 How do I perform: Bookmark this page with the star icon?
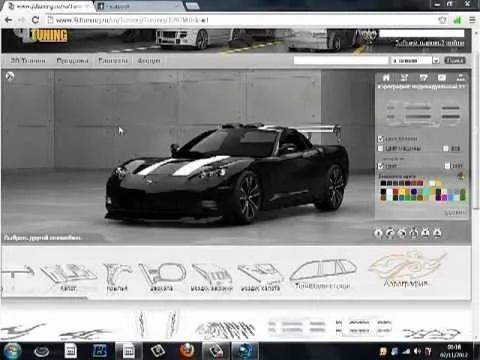coord(442,20)
